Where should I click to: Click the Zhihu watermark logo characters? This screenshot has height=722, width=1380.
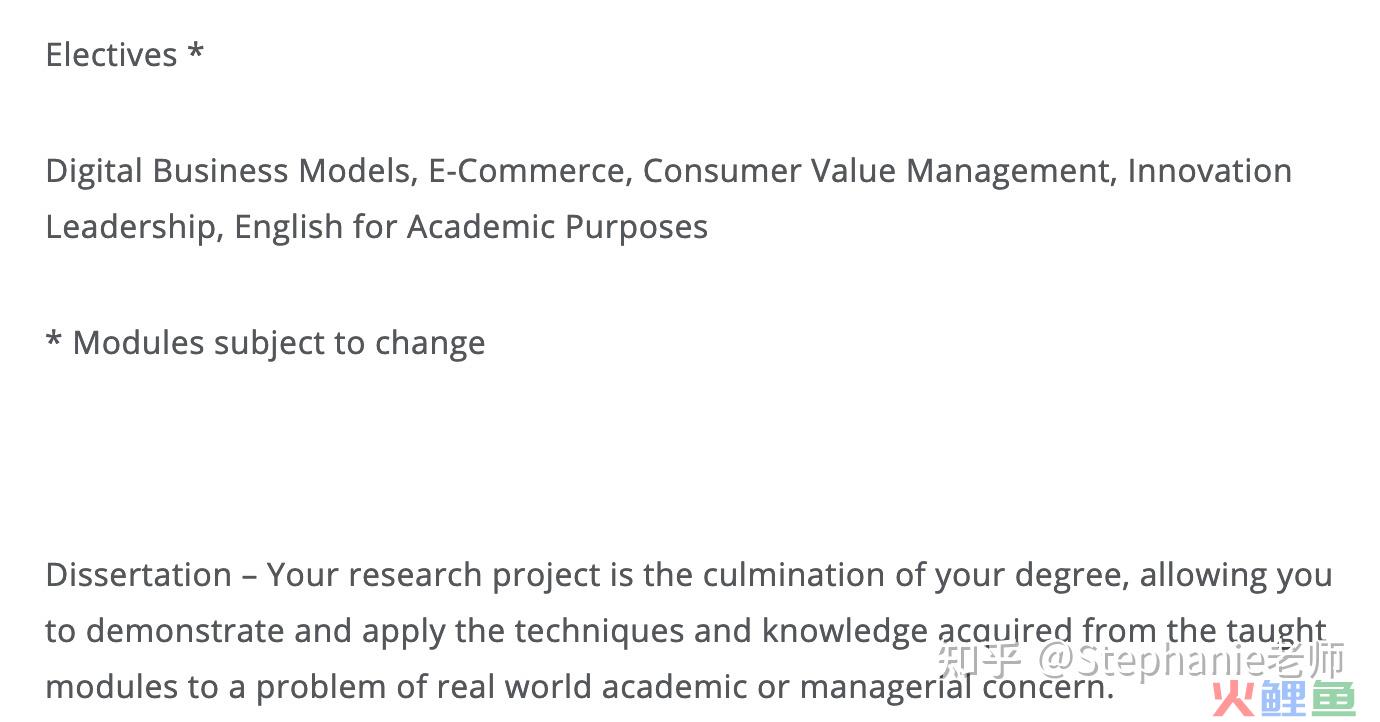(979, 661)
